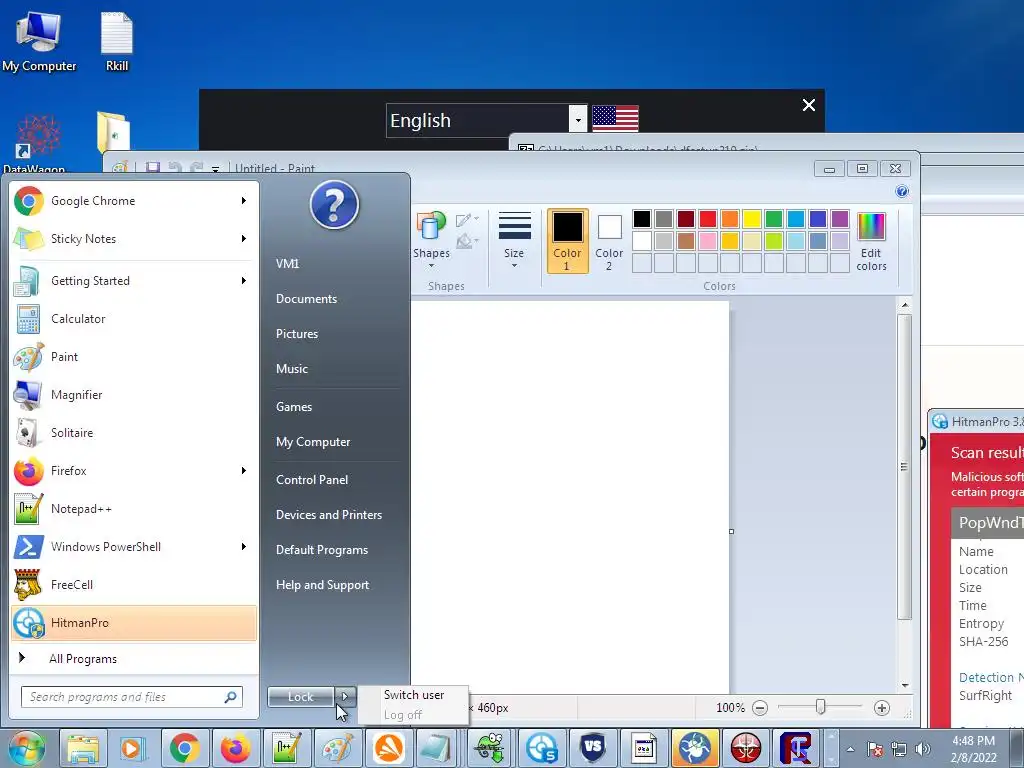This screenshot has width=1024, height=768.
Task: Launch Sticky Notes from Start menu
Action: pyautogui.click(x=134, y=239)
